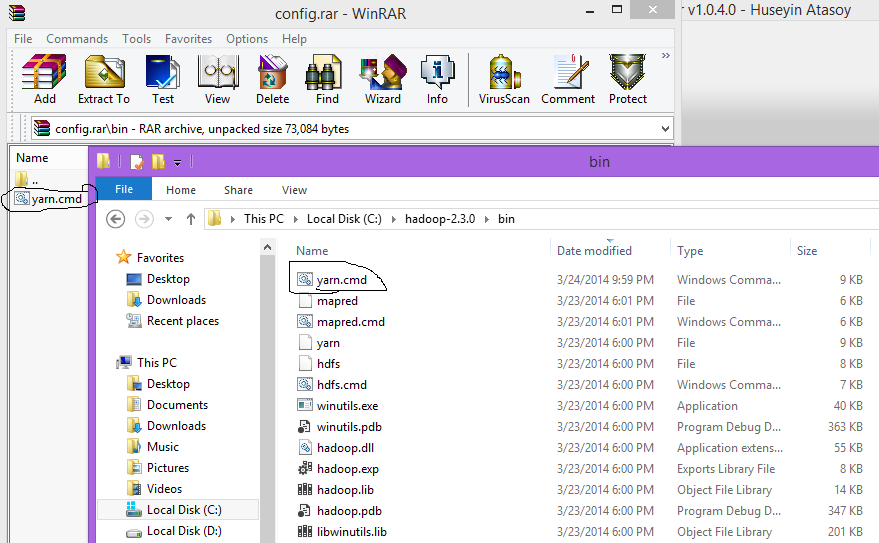Add a Comment to the archive
Viewport: 879px width, 543px height.
pos(568,80)
